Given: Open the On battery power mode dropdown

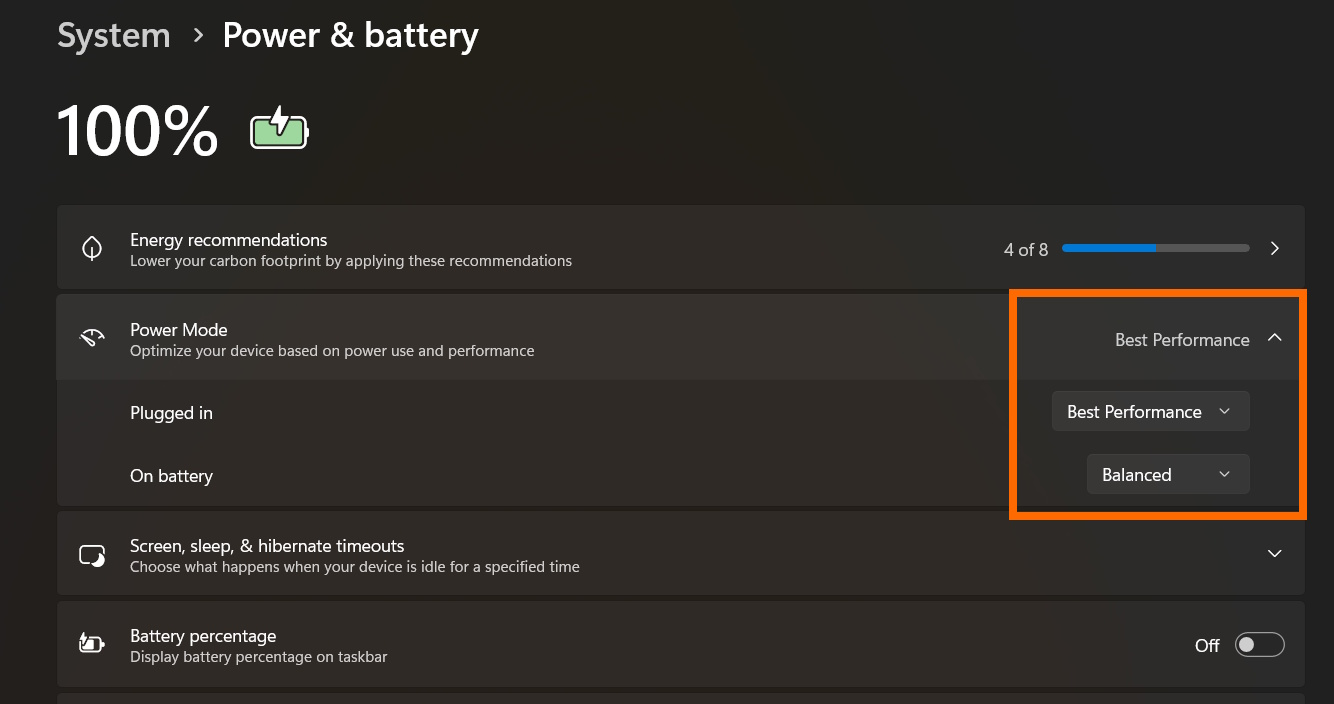Looking at the screenshot, I should 1167,475.
